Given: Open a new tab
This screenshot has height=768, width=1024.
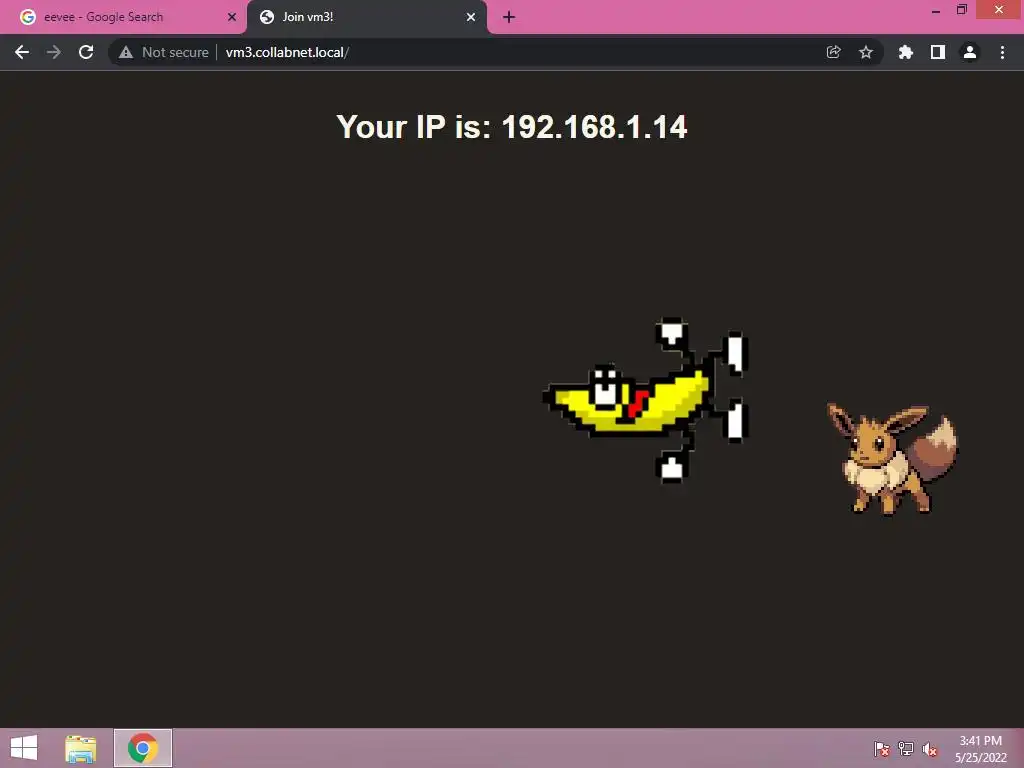Looking at the screenshot, I should coord(509,17).
